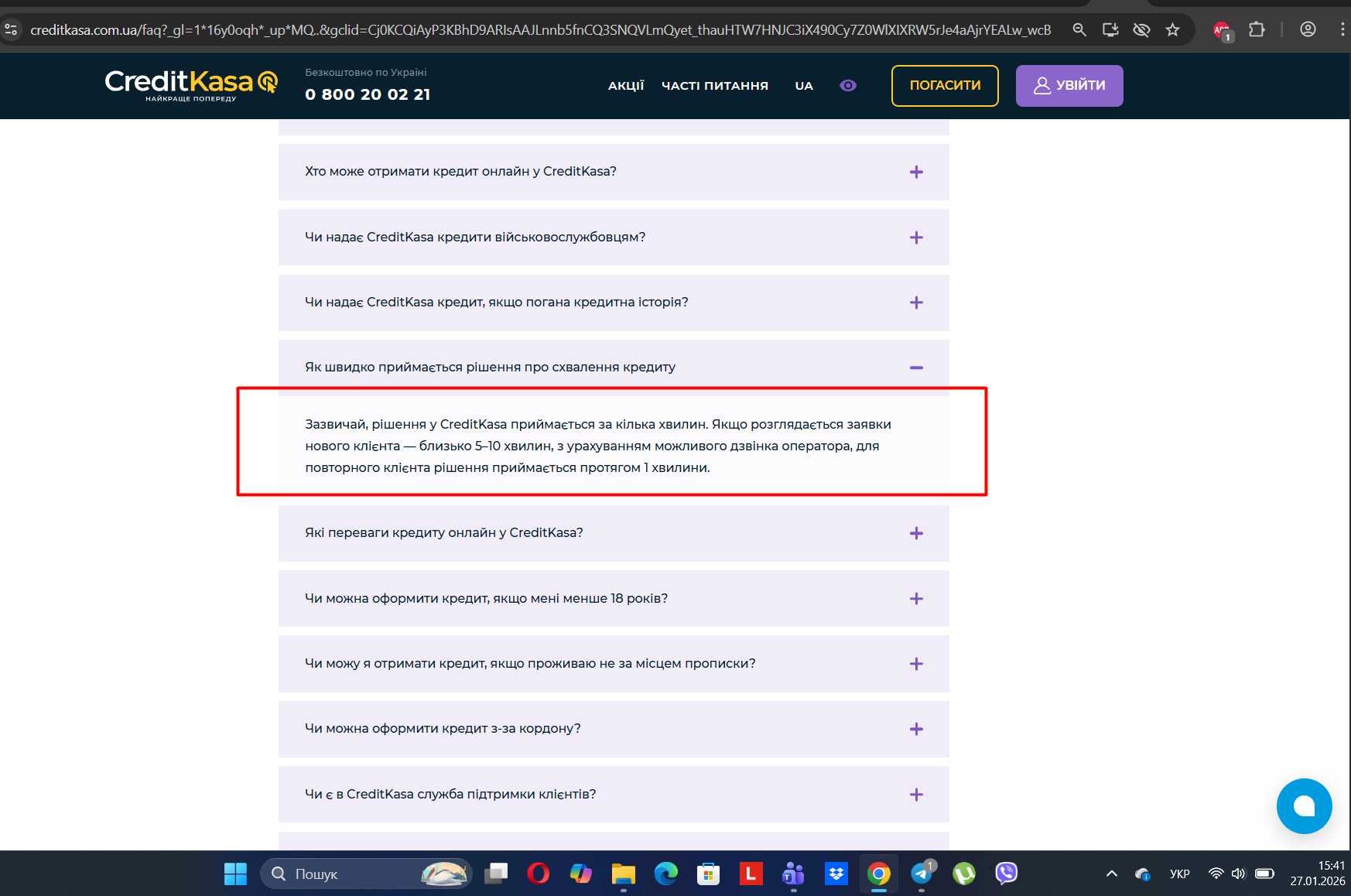Open Viber from the taskbar
Image resolution: width=1351 pixels, height=896 pixels.
[1006, 874]
